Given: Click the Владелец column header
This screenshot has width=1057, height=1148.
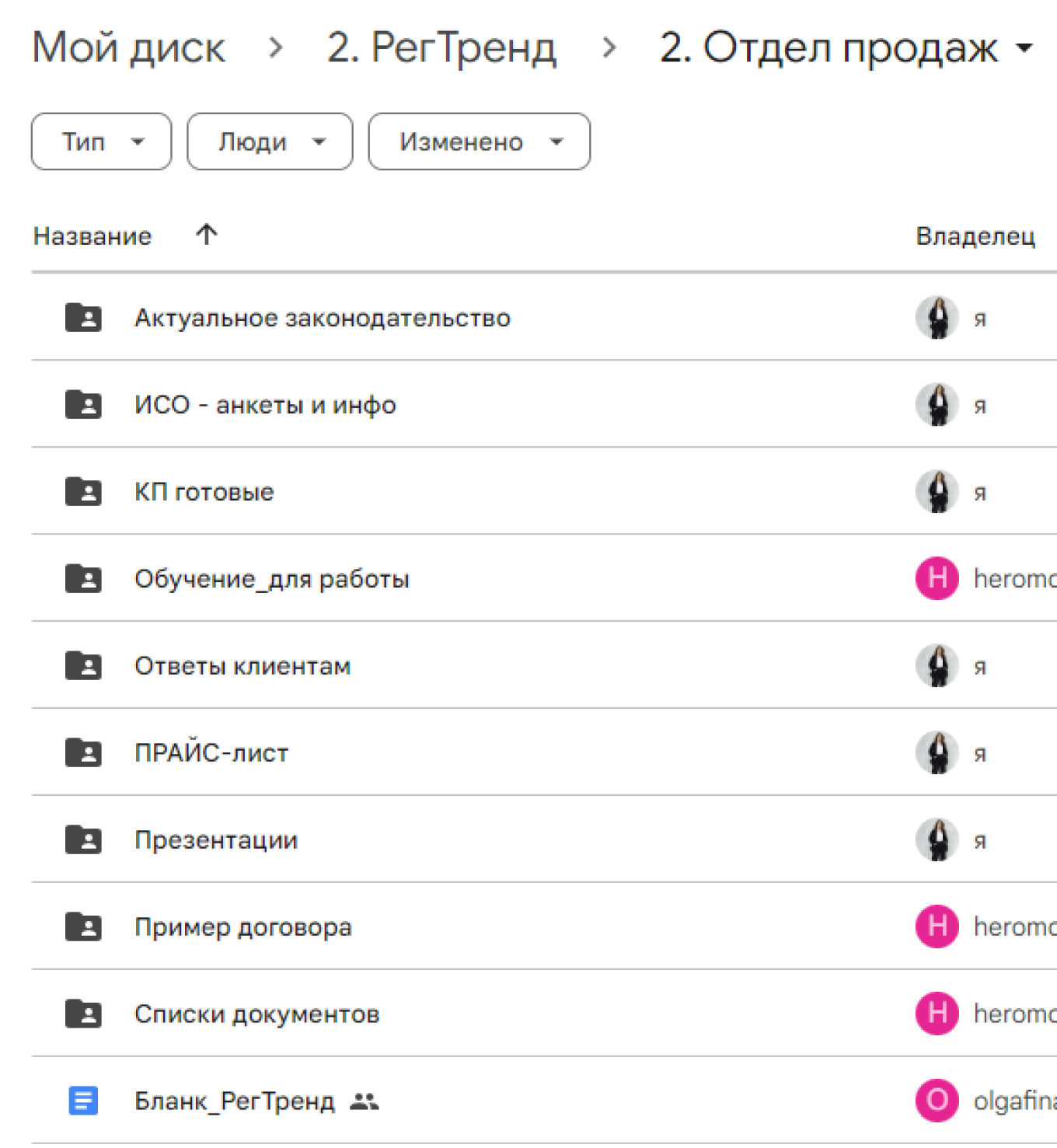Looking at the screenshot, I should pyautogui.click(x=975, y=236).
